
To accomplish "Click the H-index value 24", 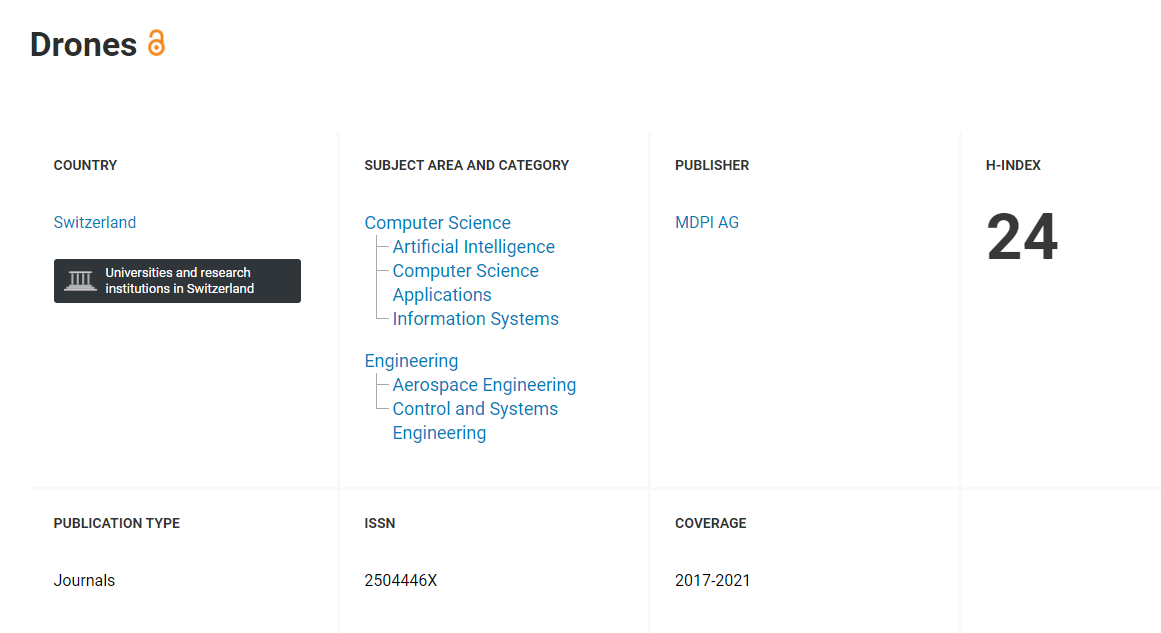I will tap(1022, 237).
